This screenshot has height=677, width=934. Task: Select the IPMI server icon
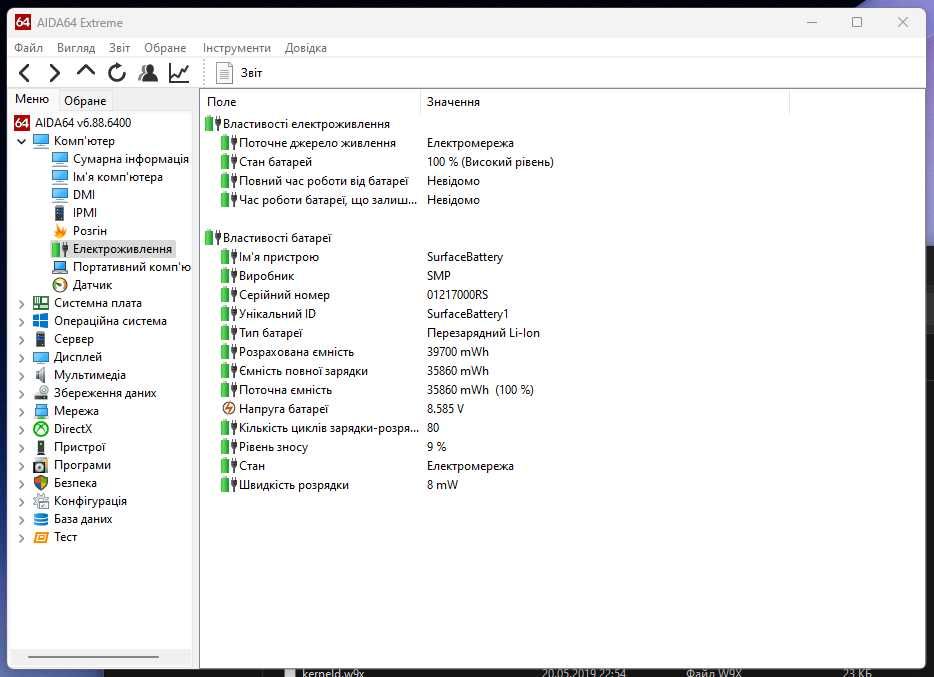click(60, 213)
